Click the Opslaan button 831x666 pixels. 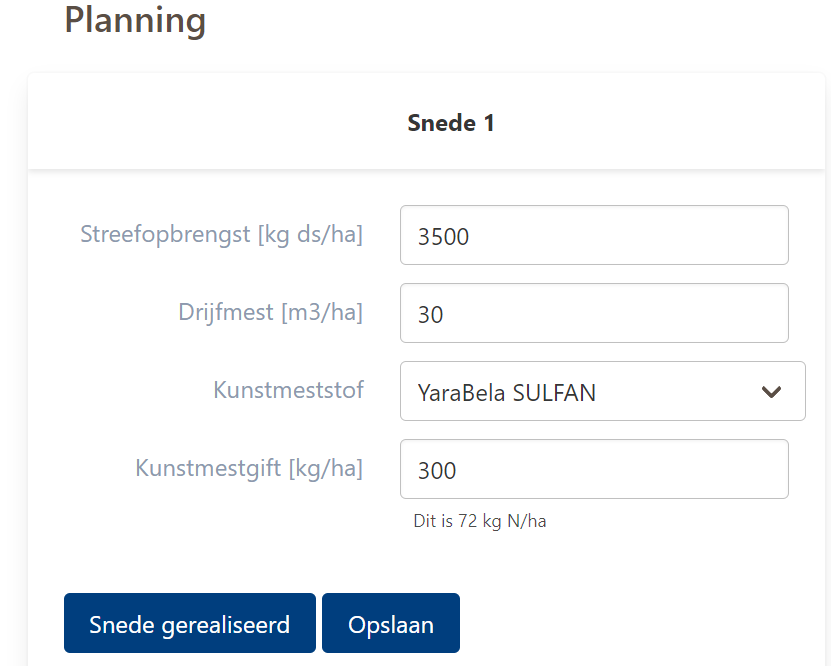pos(391,624)
